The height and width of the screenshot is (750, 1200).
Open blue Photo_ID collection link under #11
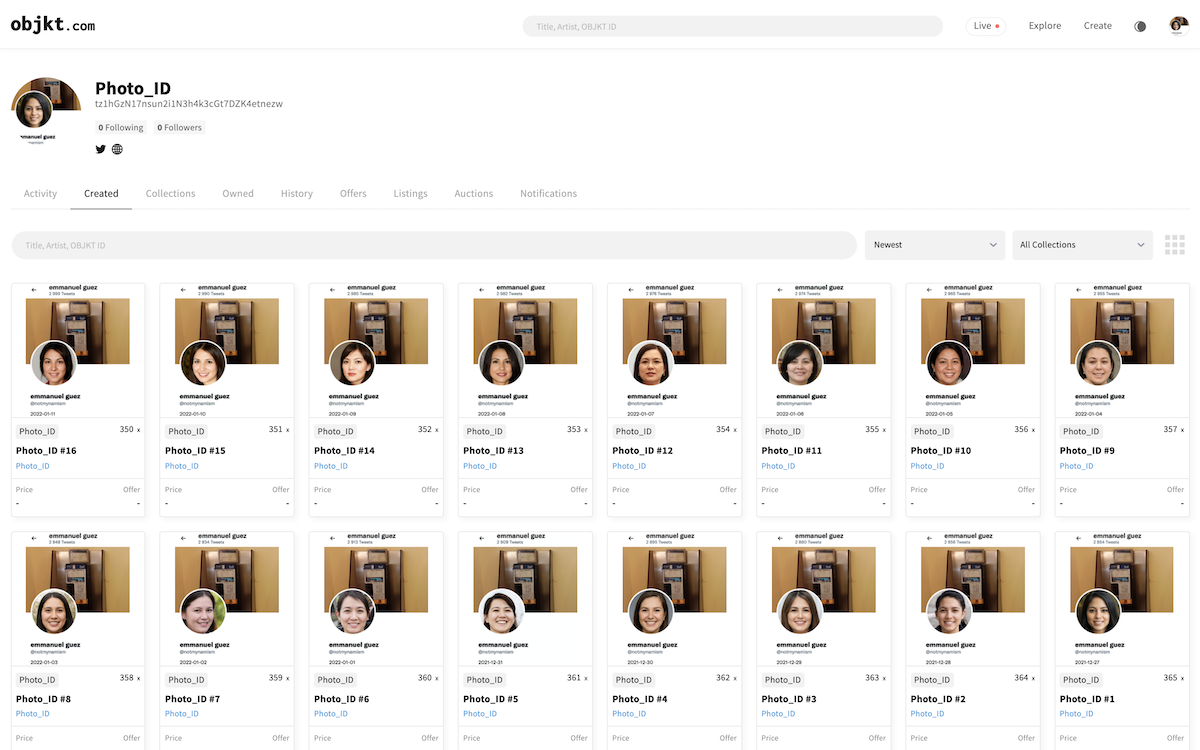tap(778, 466)
